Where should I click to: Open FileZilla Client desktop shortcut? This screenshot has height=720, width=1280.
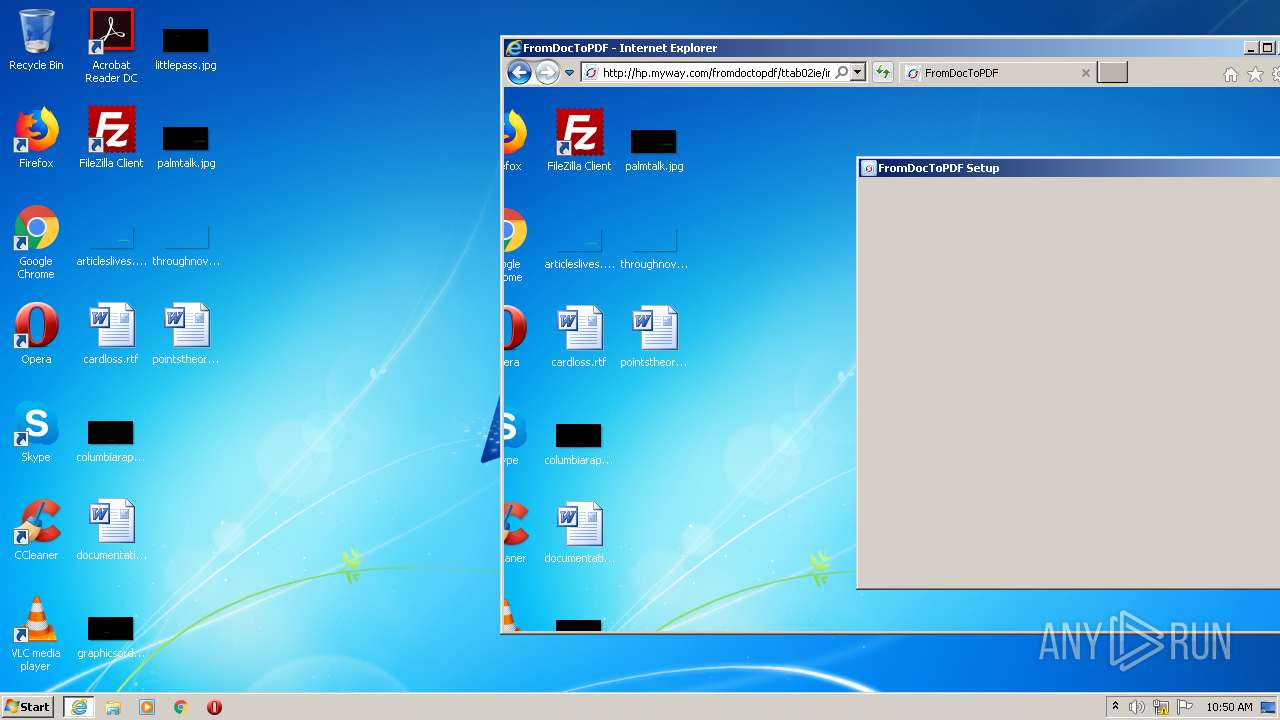tap(111, 138)
